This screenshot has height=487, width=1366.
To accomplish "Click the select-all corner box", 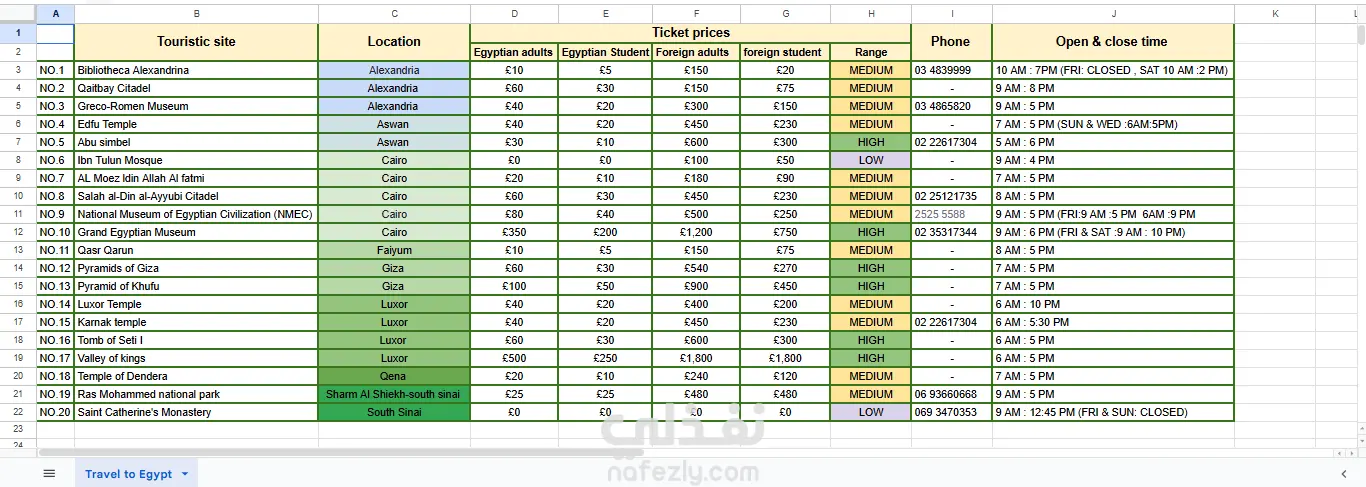I will click(18, 14).
